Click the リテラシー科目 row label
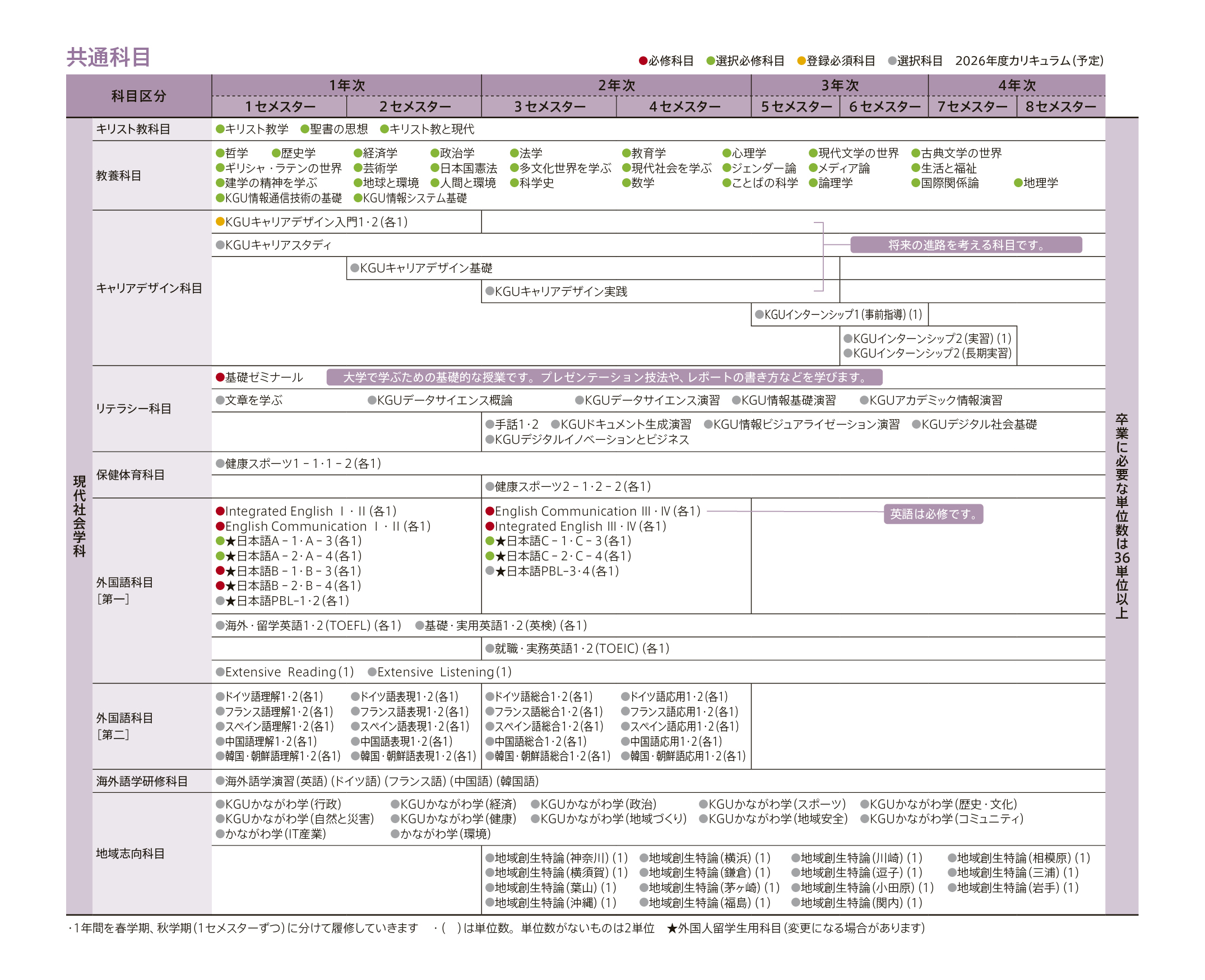The image size is (1205, 980). [x=133, y=408]
